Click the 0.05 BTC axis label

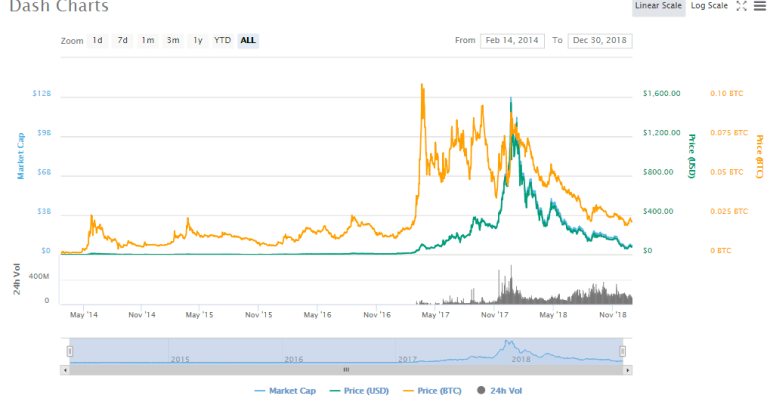coord(726,172)
